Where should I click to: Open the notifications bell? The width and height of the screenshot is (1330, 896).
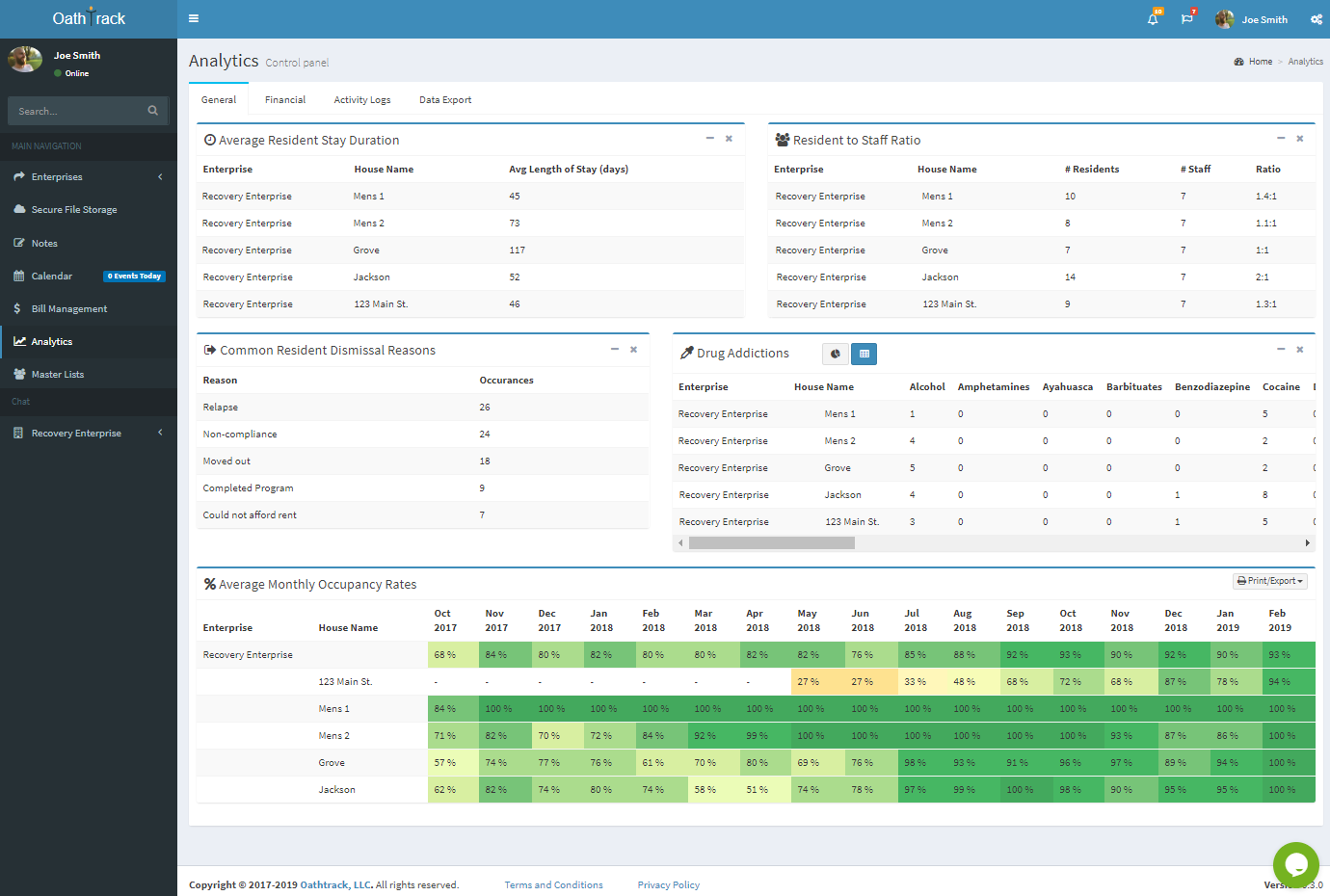tap(1153, 18)
